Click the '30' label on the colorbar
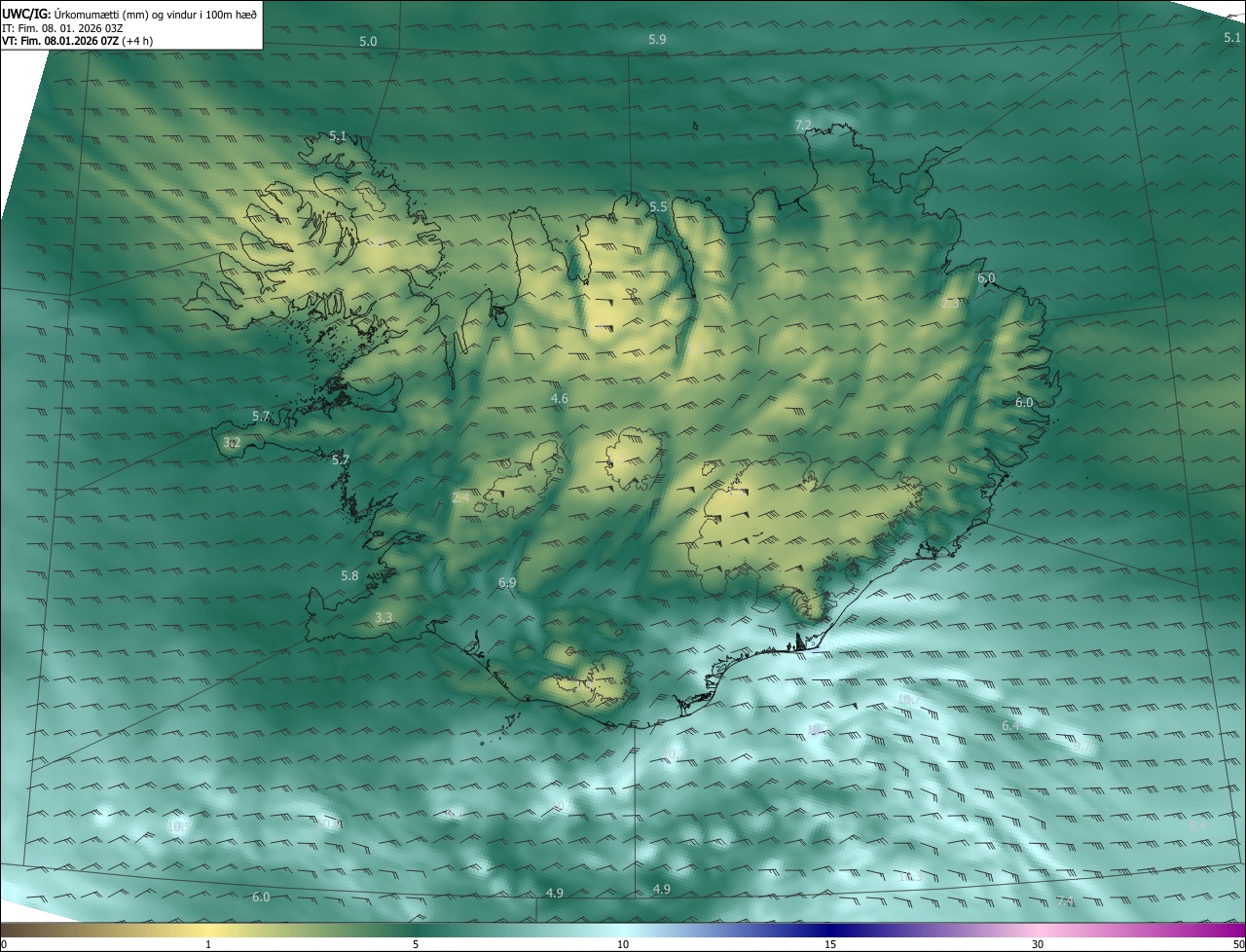The height and width of the screenshot is (952, 1246). pos(1038,945)
